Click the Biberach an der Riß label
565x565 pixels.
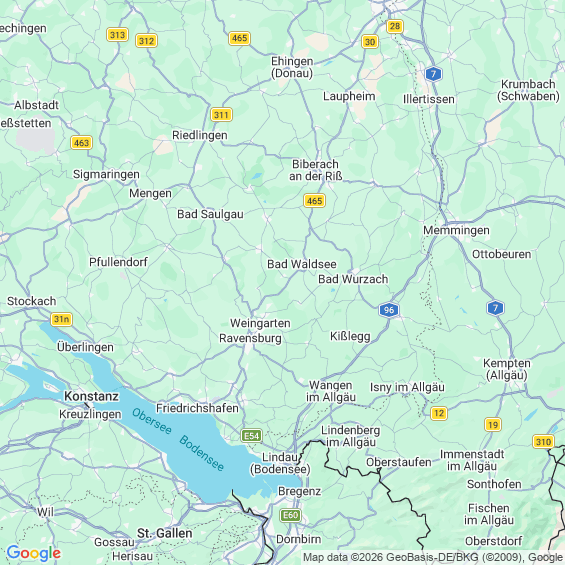point(316,170)
